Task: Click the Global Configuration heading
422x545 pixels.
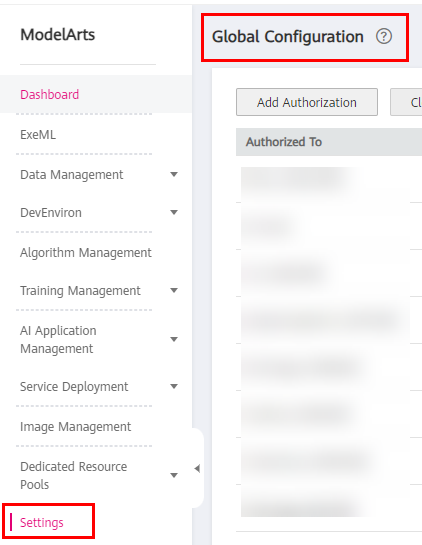Action: pos(288,36)
